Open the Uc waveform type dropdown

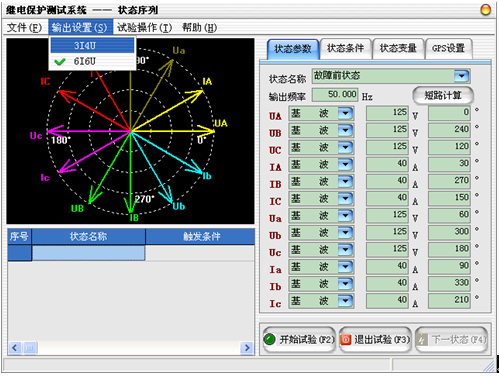point(345,250)
